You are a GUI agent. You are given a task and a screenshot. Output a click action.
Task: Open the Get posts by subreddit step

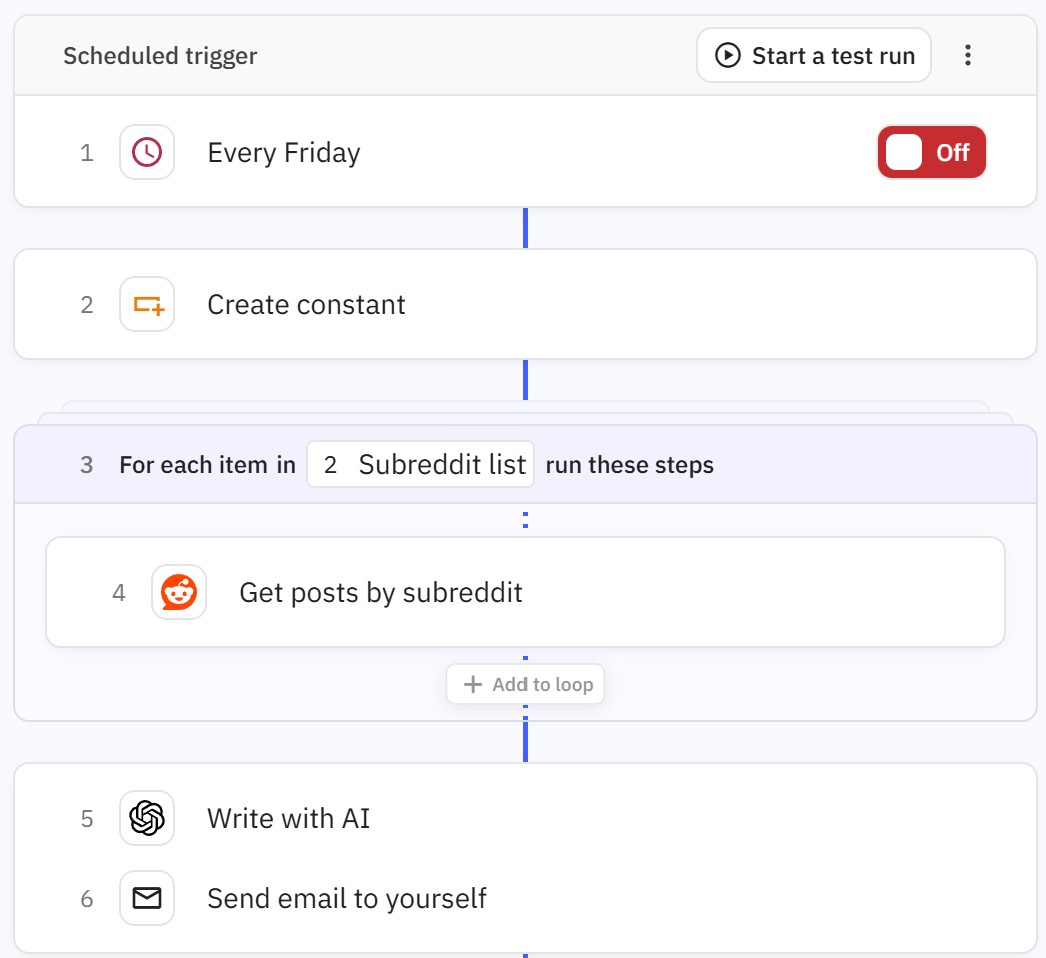pos(381,592)
